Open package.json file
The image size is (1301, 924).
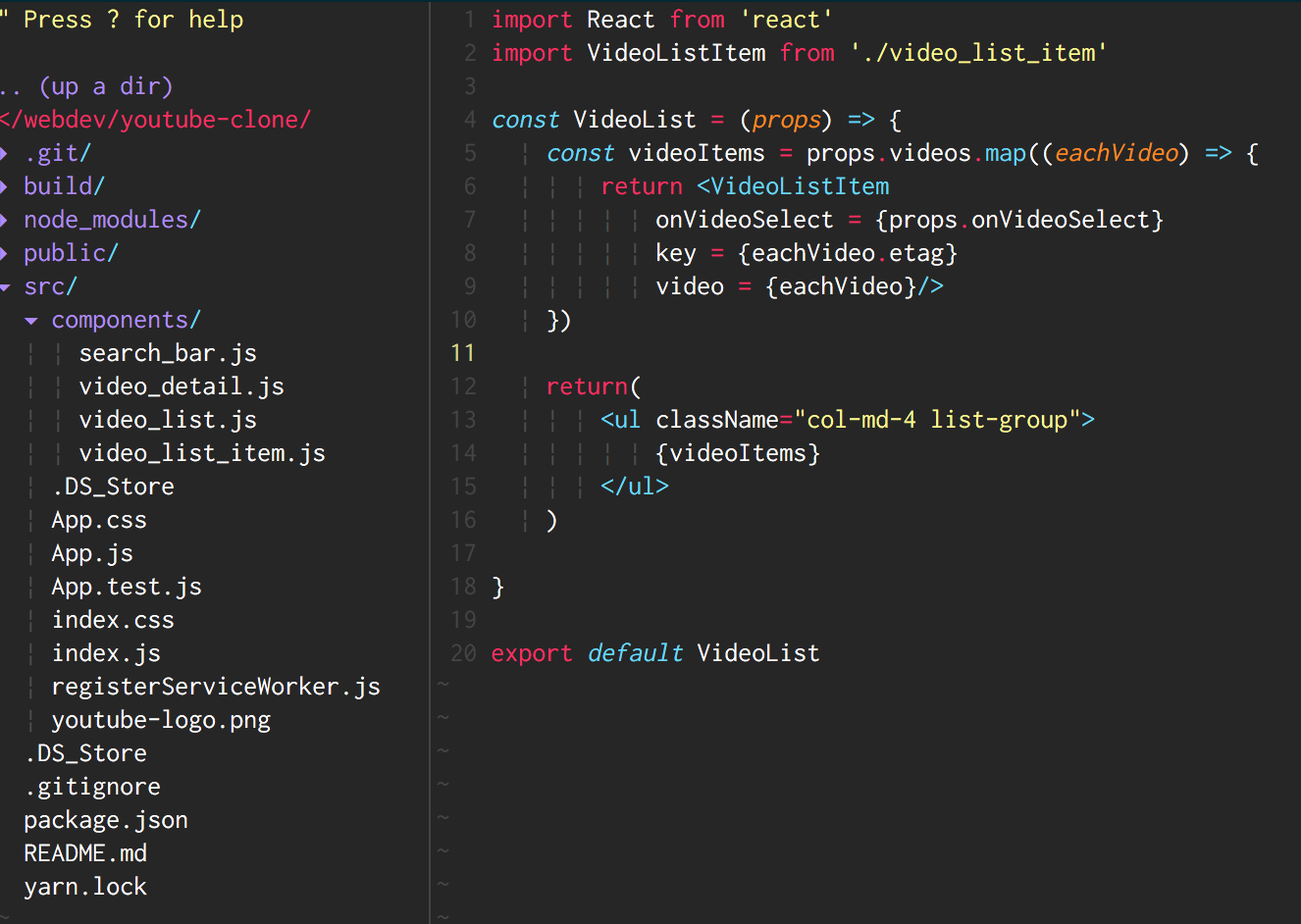[105, 820]
